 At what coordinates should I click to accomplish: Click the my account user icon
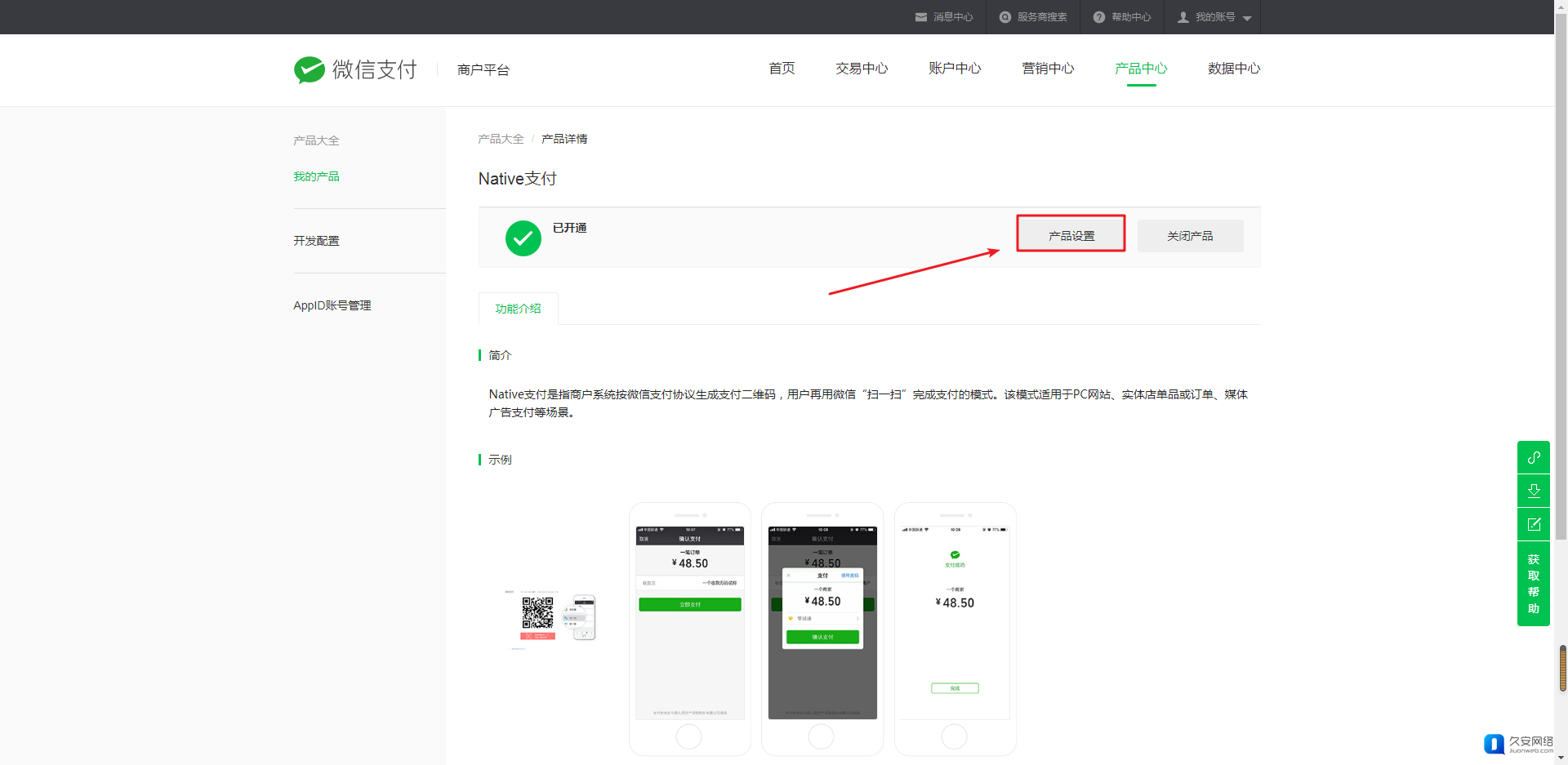pos(1183,17)
